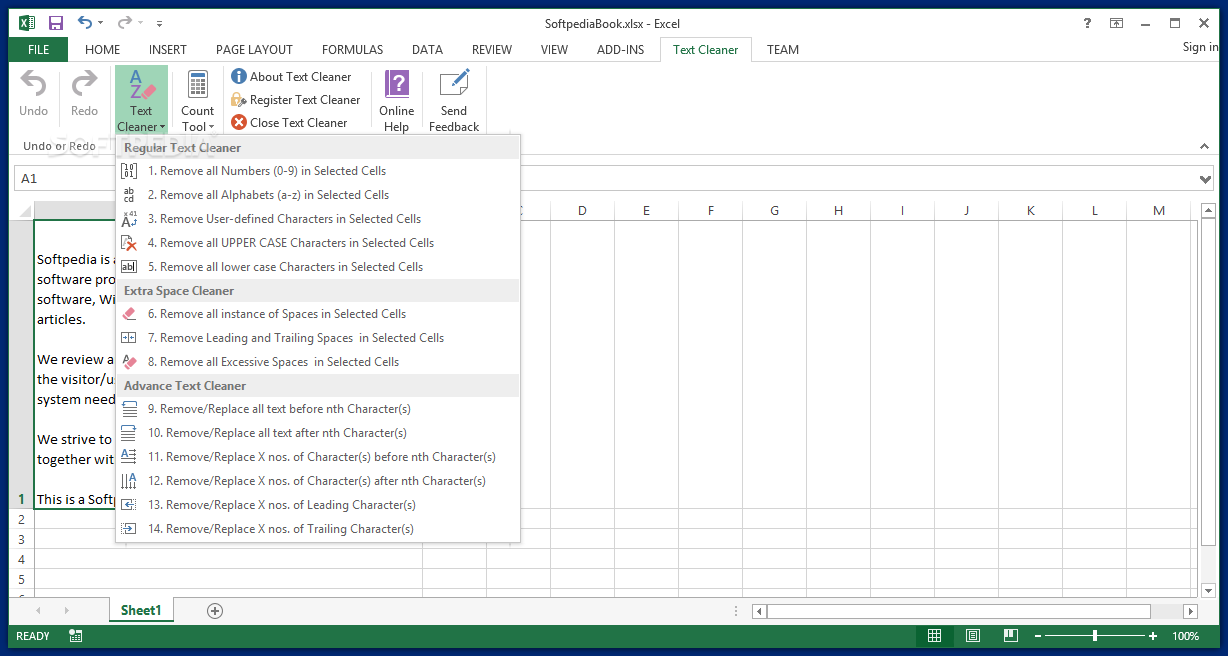Viewport: 1228px width, 656px height.
Task: Click the zoom in plus button
Action: pyautogui.click(x=1153, y=636)
